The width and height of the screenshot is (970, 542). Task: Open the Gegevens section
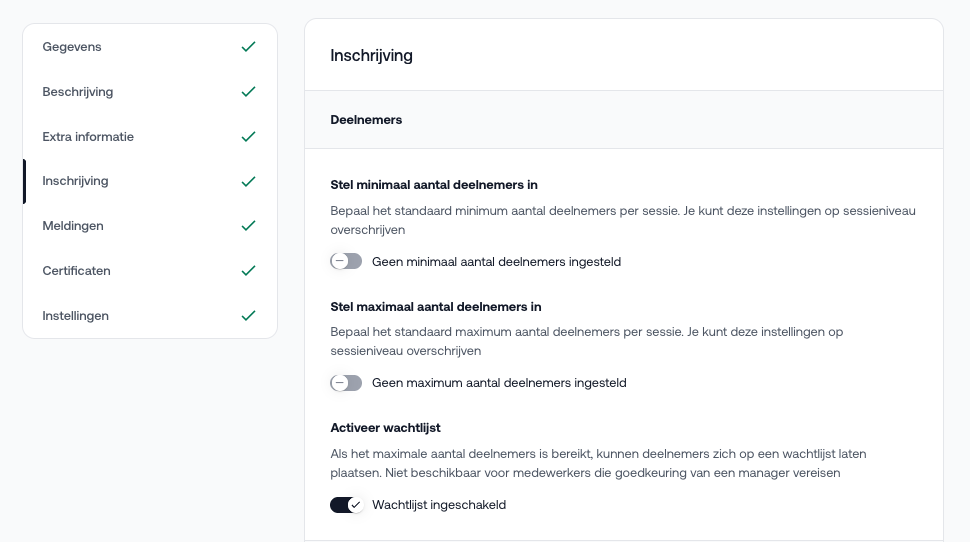72,47
